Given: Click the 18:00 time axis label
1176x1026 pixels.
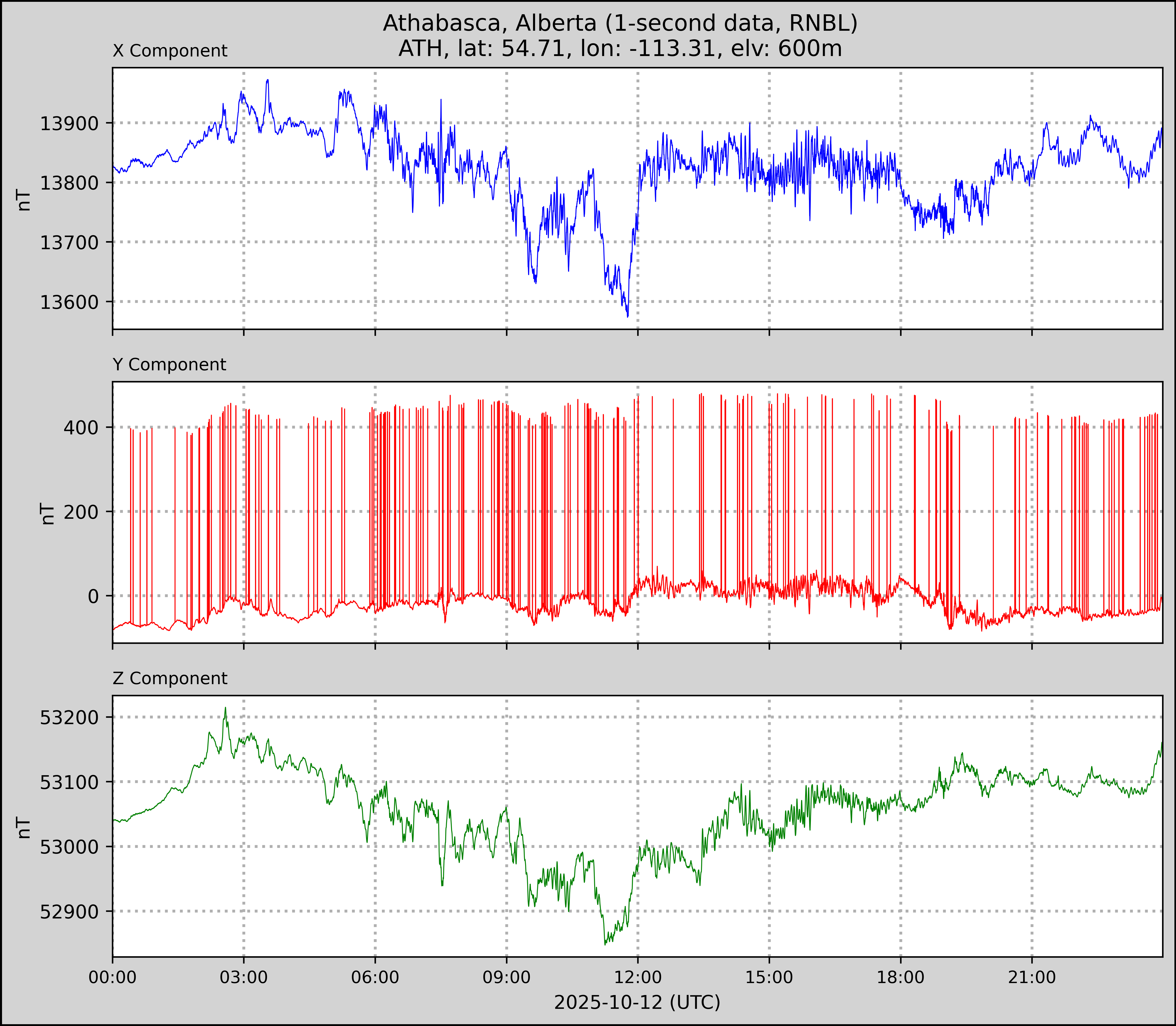Looking at the screenshot, I should click(x=900, y=977).
